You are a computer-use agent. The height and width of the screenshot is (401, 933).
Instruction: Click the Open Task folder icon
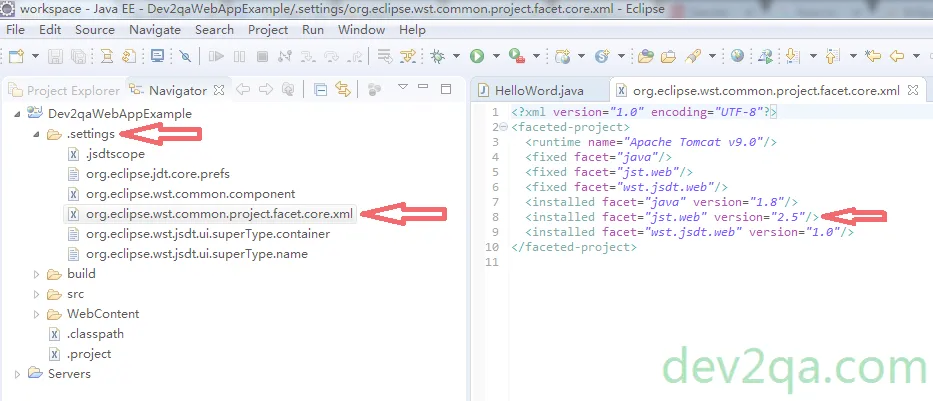tap(669, 57)
